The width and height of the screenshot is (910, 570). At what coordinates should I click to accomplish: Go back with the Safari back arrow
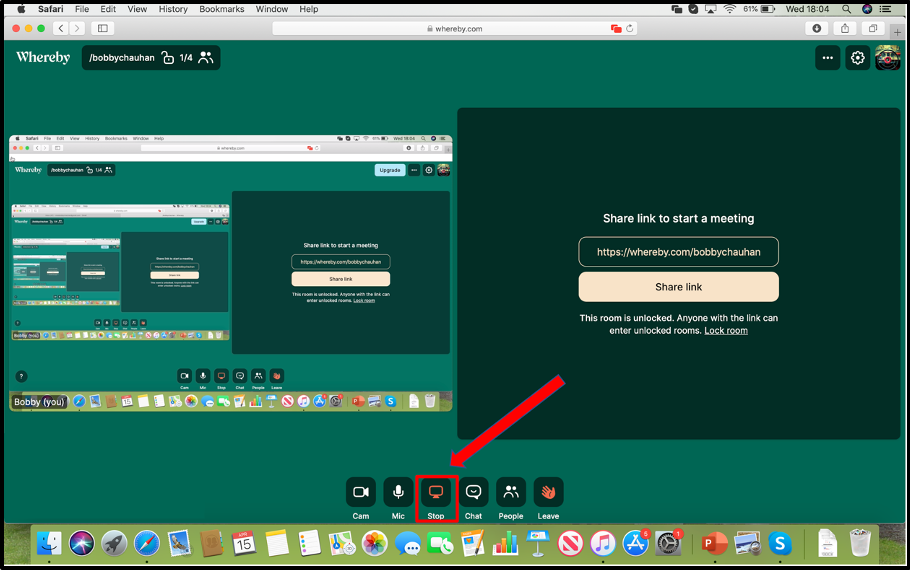tap(61, 28)
